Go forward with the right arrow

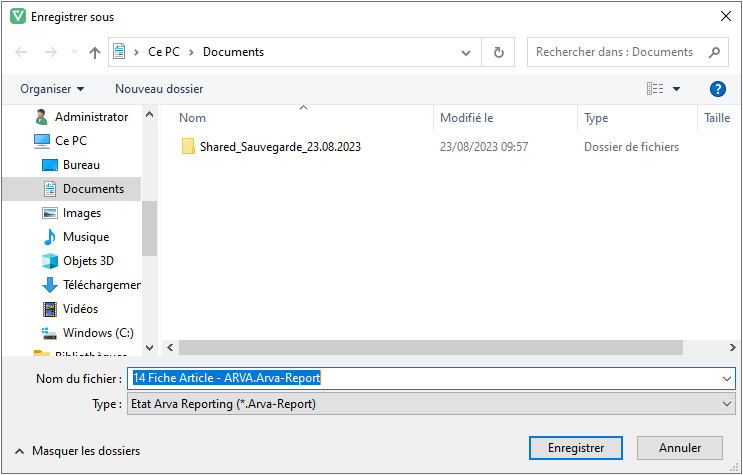tap(51, 52)
